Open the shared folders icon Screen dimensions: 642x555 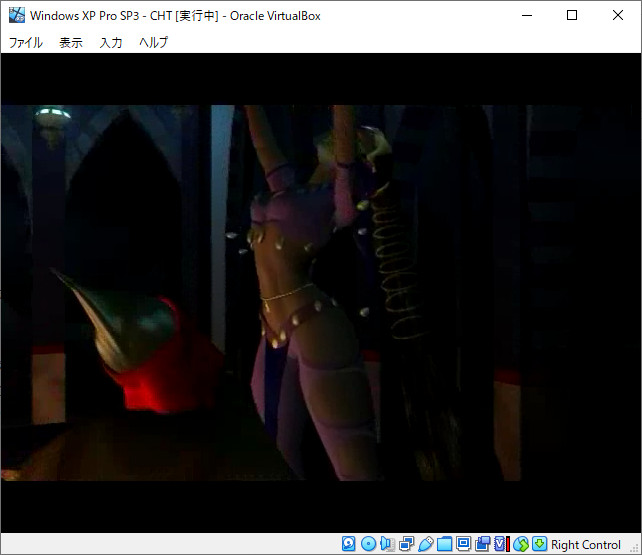(x=445, y=544)
